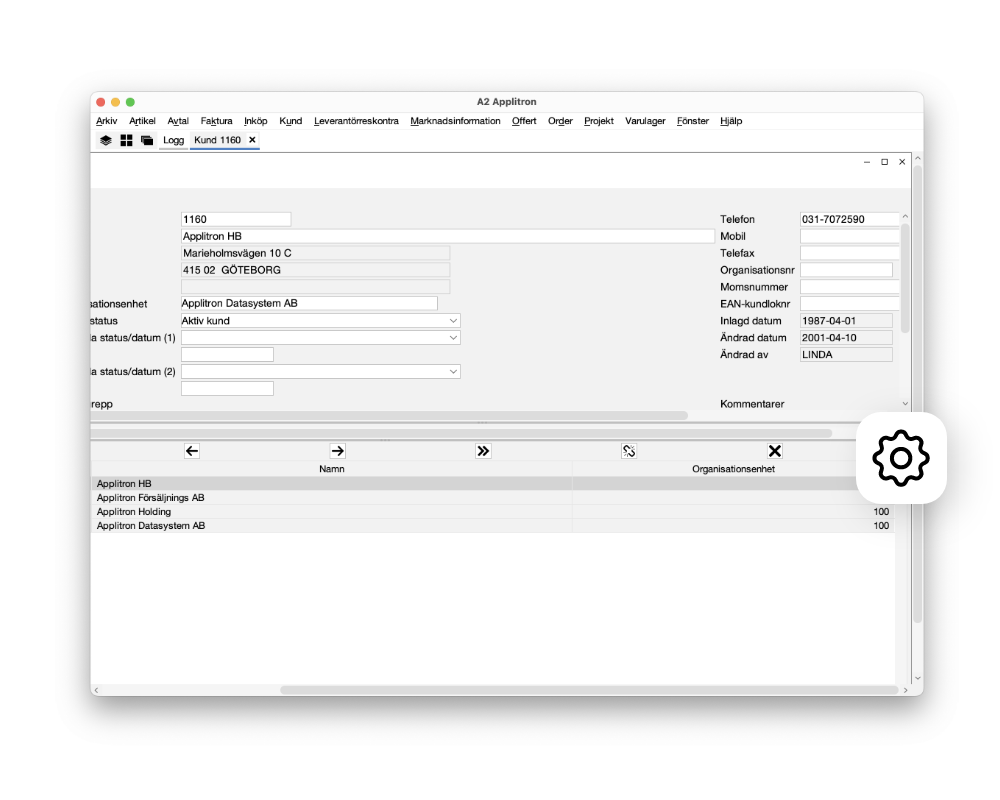Image resolution: width=1000 pixels, height=800 pixels.
Task: Click the Applitron Datasystem AB organisation unit field
Action: point(309,304)
